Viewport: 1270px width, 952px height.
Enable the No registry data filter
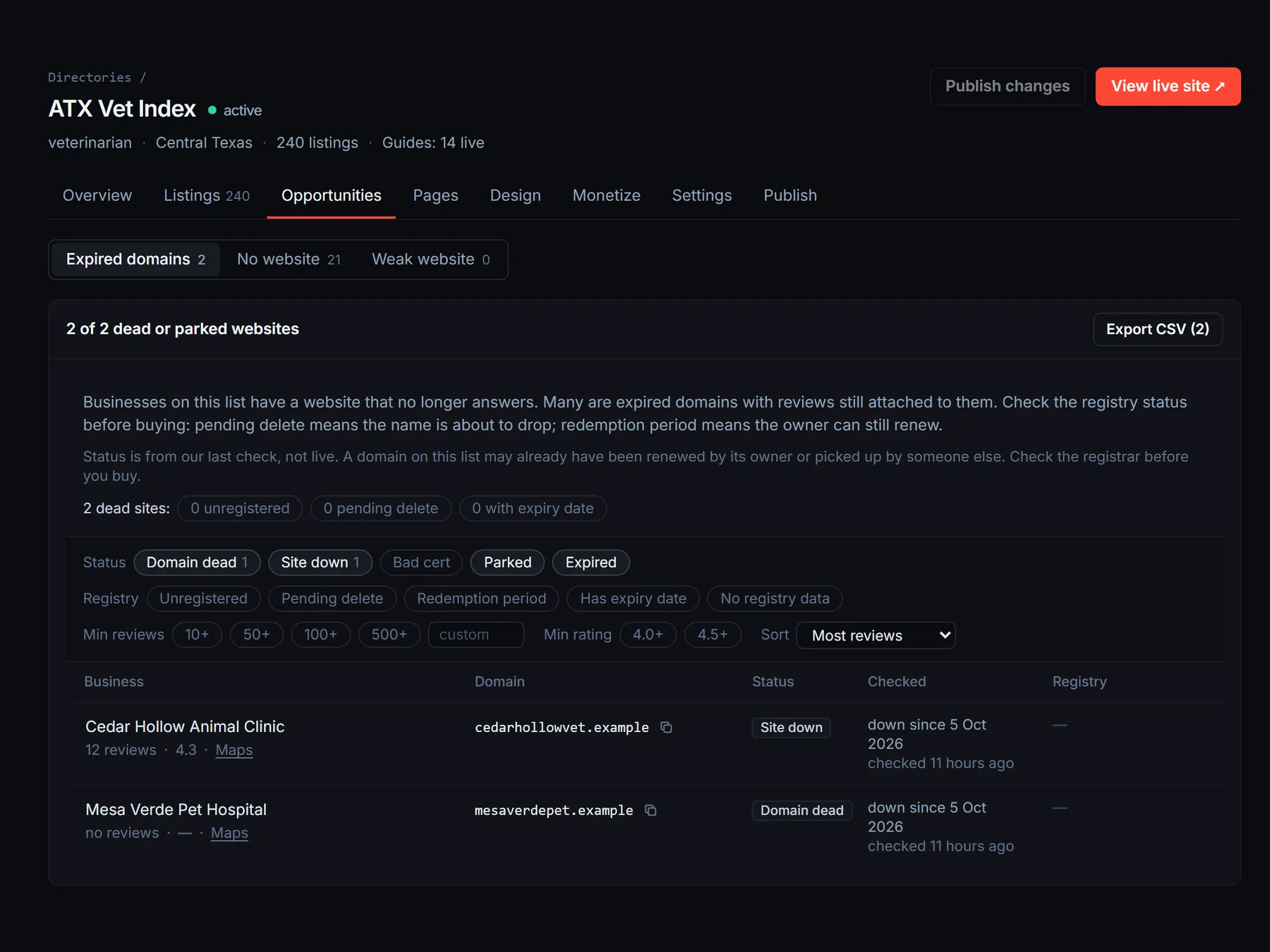[x=775, y=598]
